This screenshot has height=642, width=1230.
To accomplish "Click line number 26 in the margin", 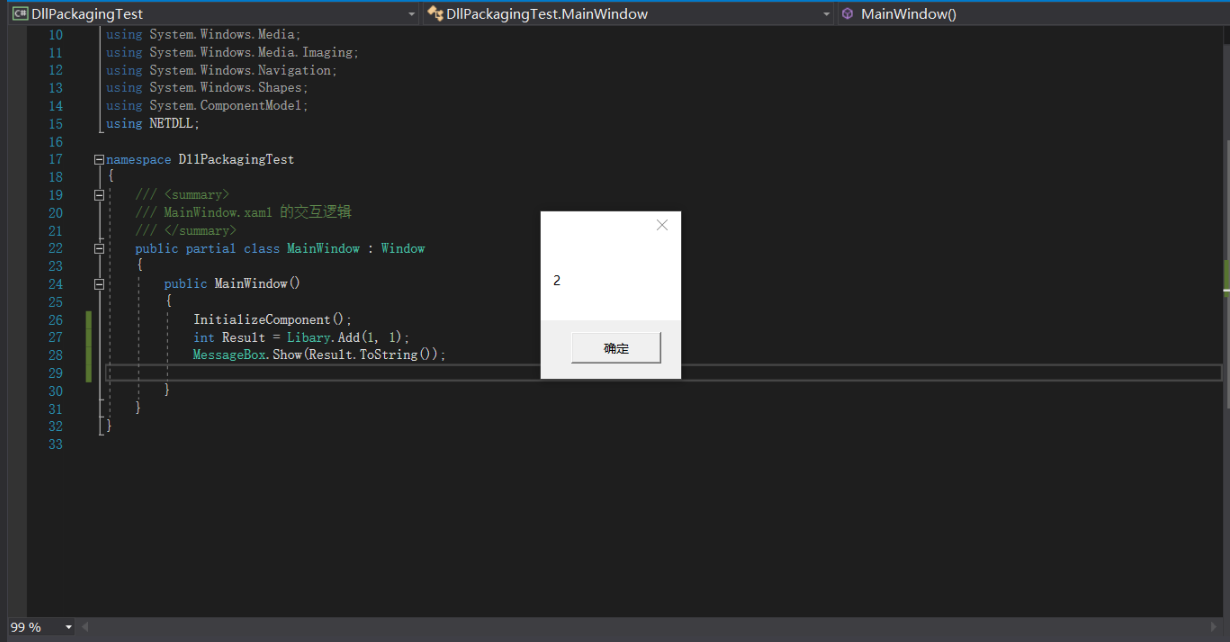I will point(55,319).
